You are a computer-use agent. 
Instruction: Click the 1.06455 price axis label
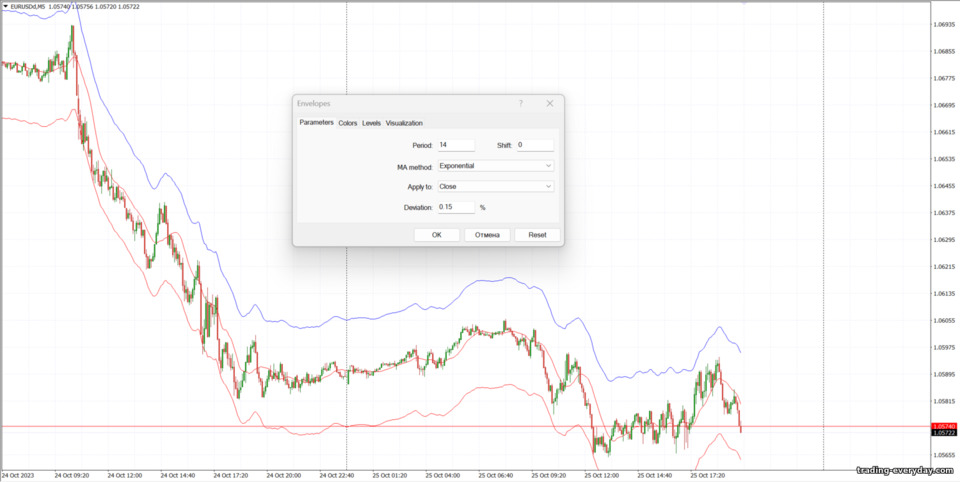tap(945, 186)
